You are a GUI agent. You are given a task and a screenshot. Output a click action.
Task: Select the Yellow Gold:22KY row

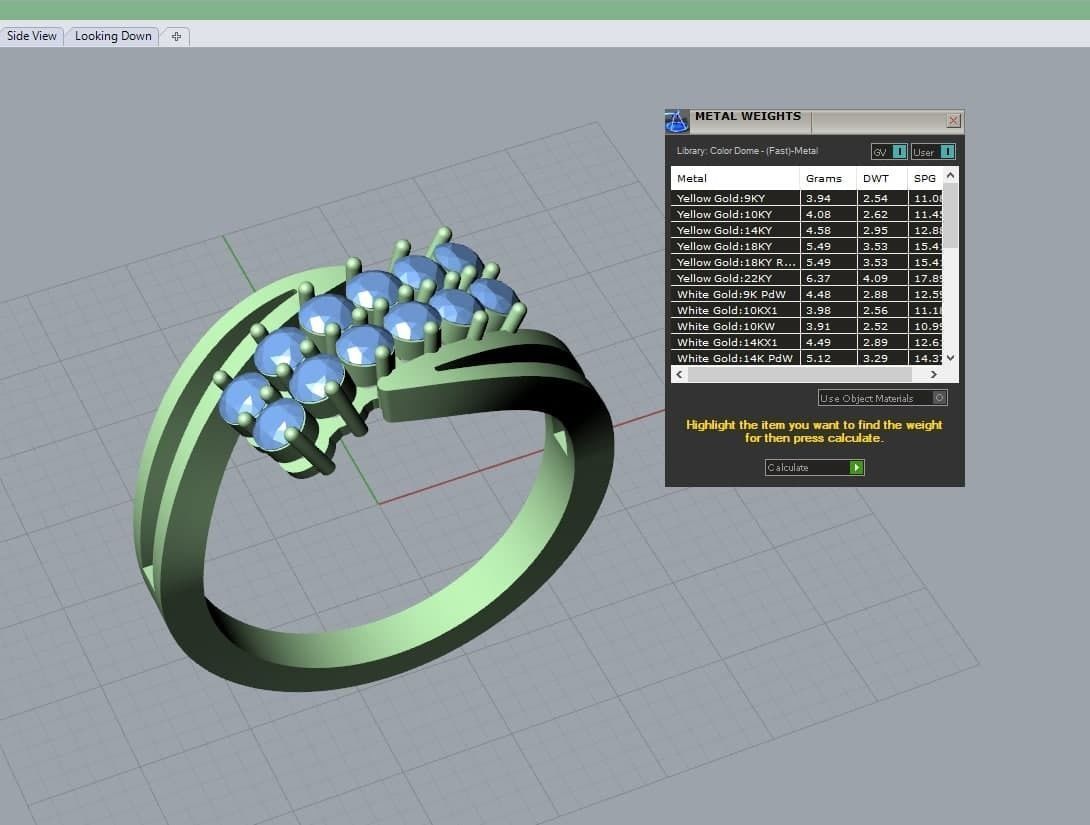pos(806,278)
